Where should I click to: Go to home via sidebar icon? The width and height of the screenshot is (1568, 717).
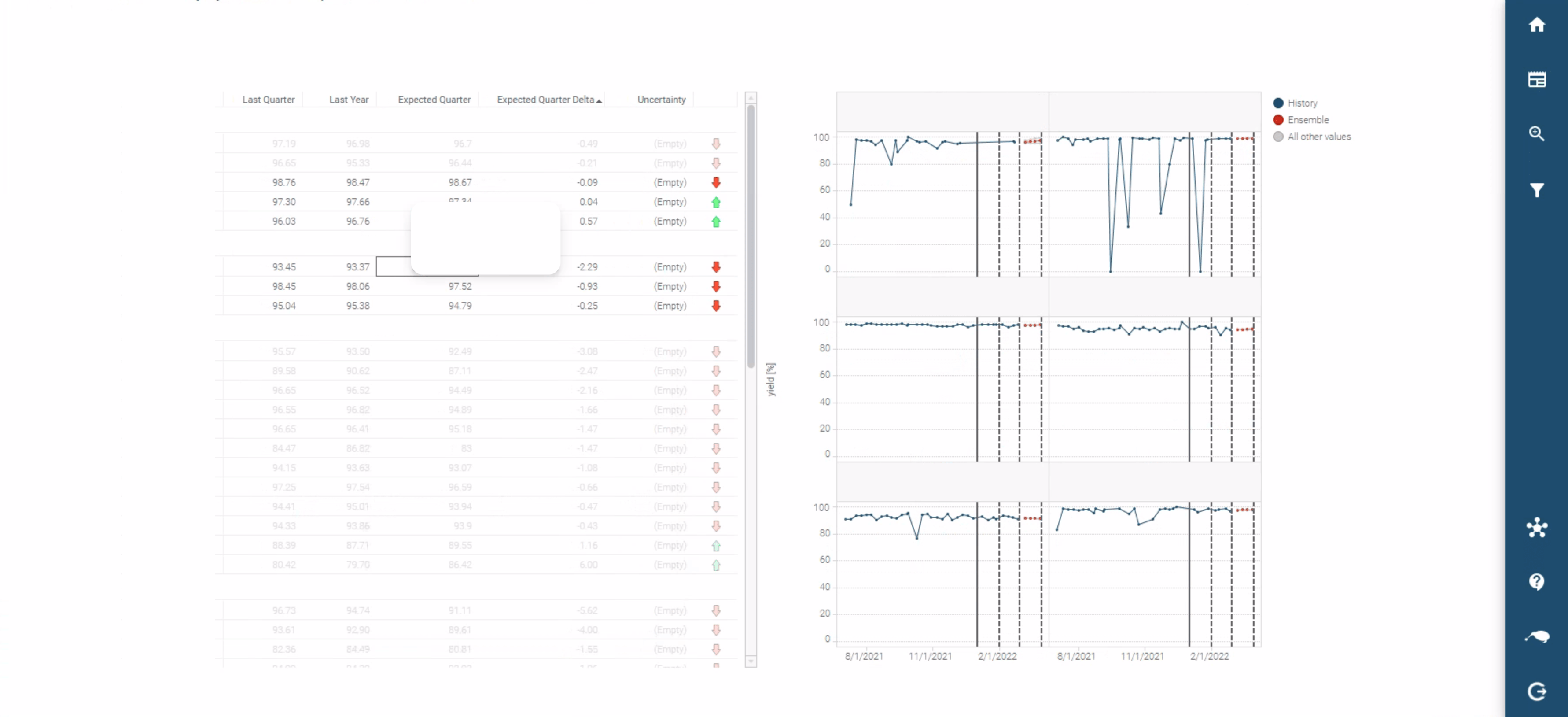point(1536,25)
